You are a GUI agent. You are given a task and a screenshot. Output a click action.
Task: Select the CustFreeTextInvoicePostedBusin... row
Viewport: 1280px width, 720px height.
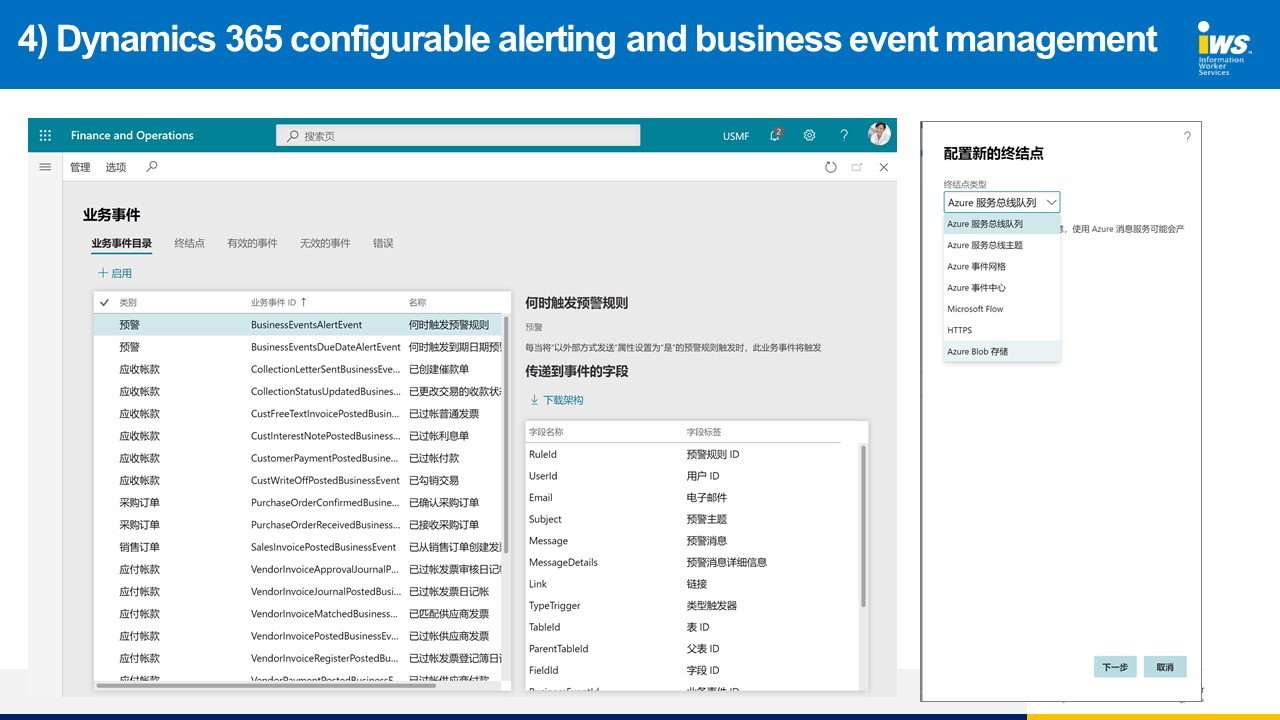[x=298, y=414]
